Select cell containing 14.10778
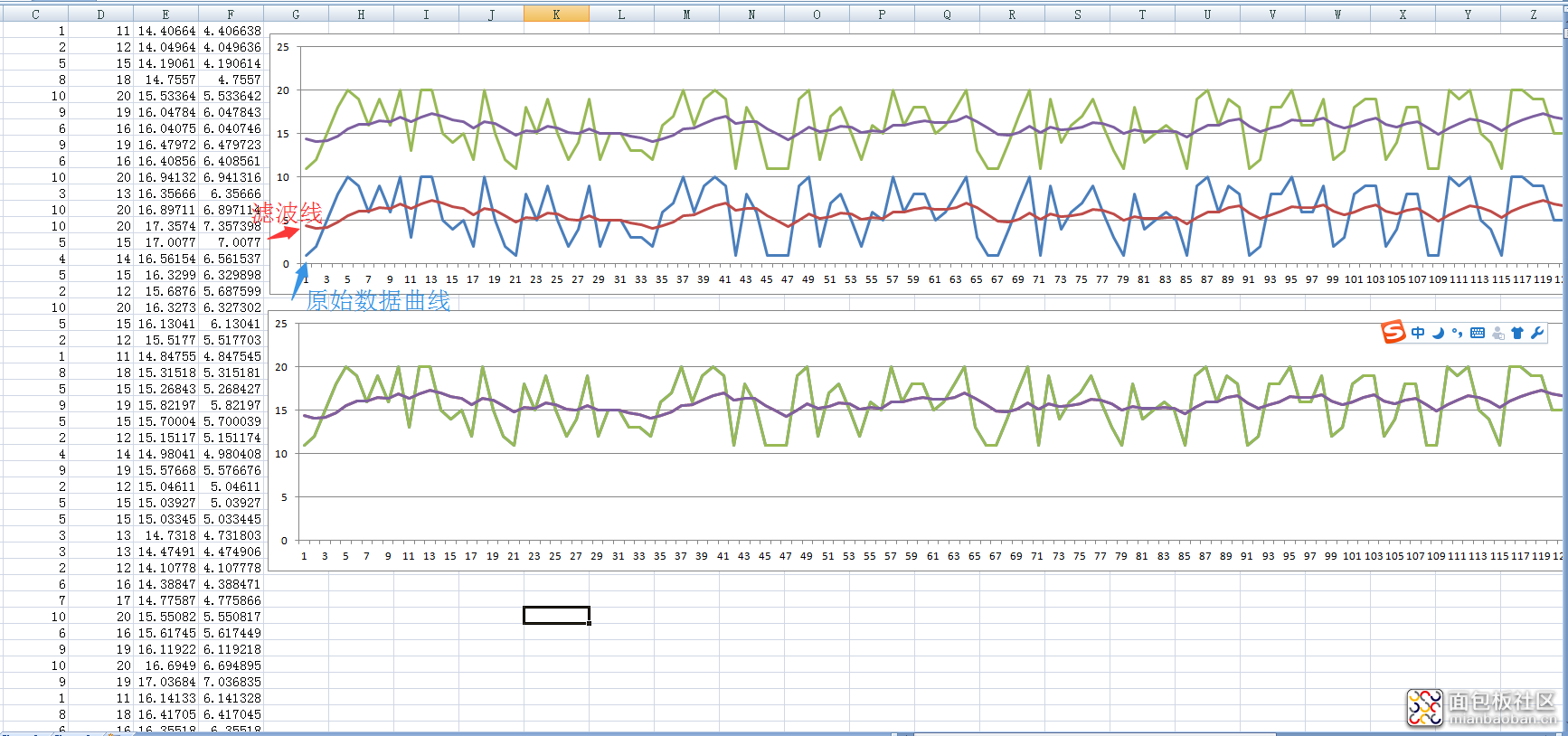Viewport: 1568px width, 736px height. (166, 568)
